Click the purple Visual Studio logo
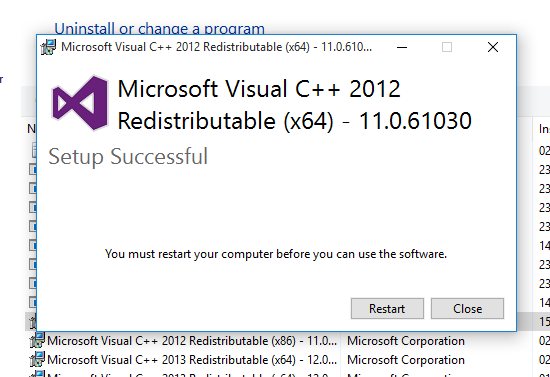The height and width of the screenshot is (377, 550). pyautogui.click(x=80, y=103)
